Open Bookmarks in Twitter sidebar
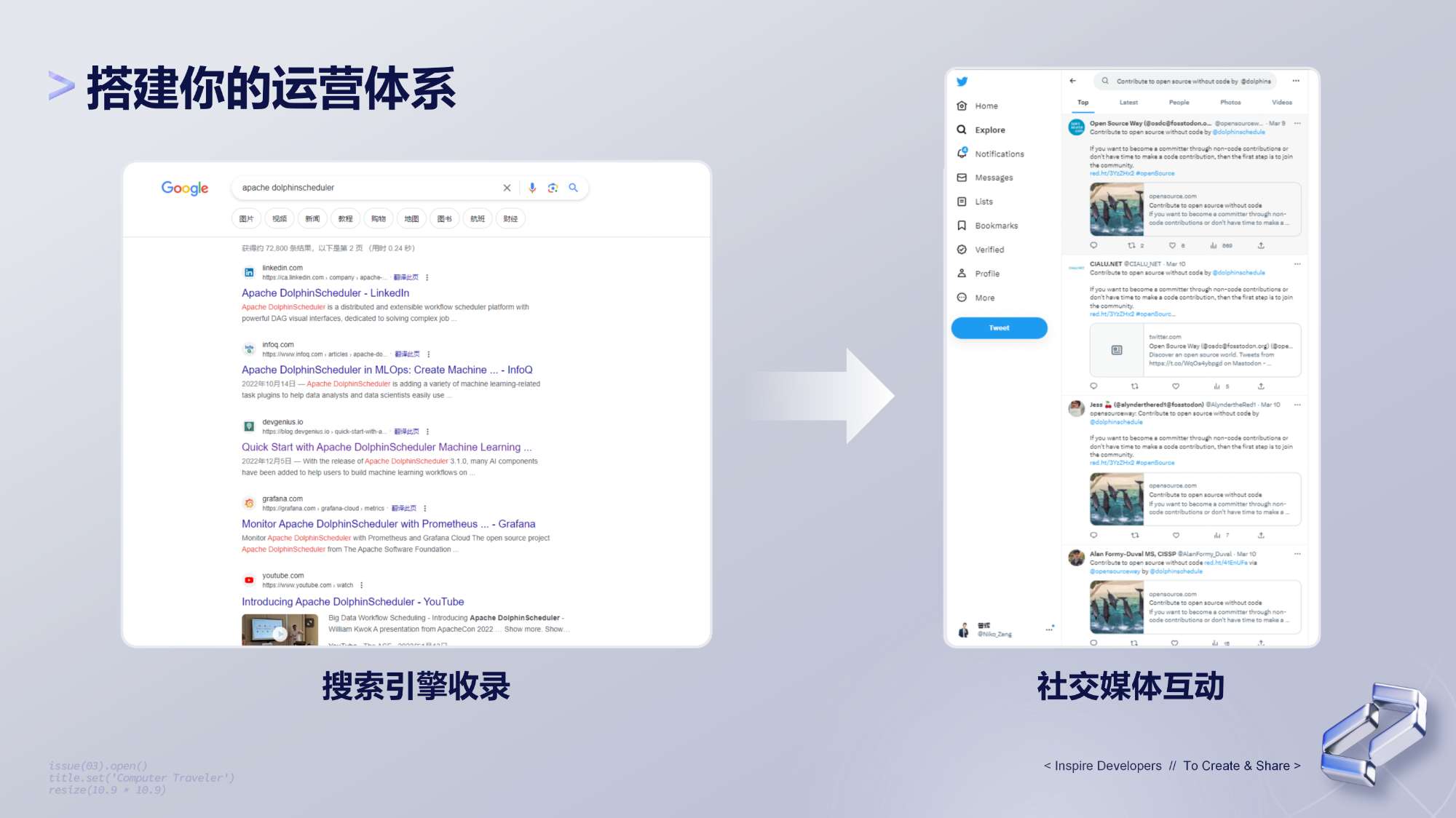 pos(987,226)
